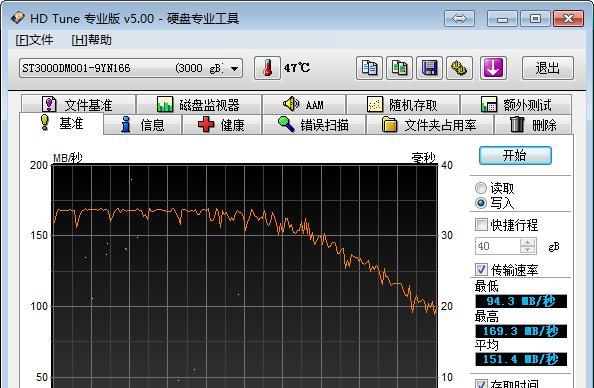Click the copy screenshot icon

[399, 68]
